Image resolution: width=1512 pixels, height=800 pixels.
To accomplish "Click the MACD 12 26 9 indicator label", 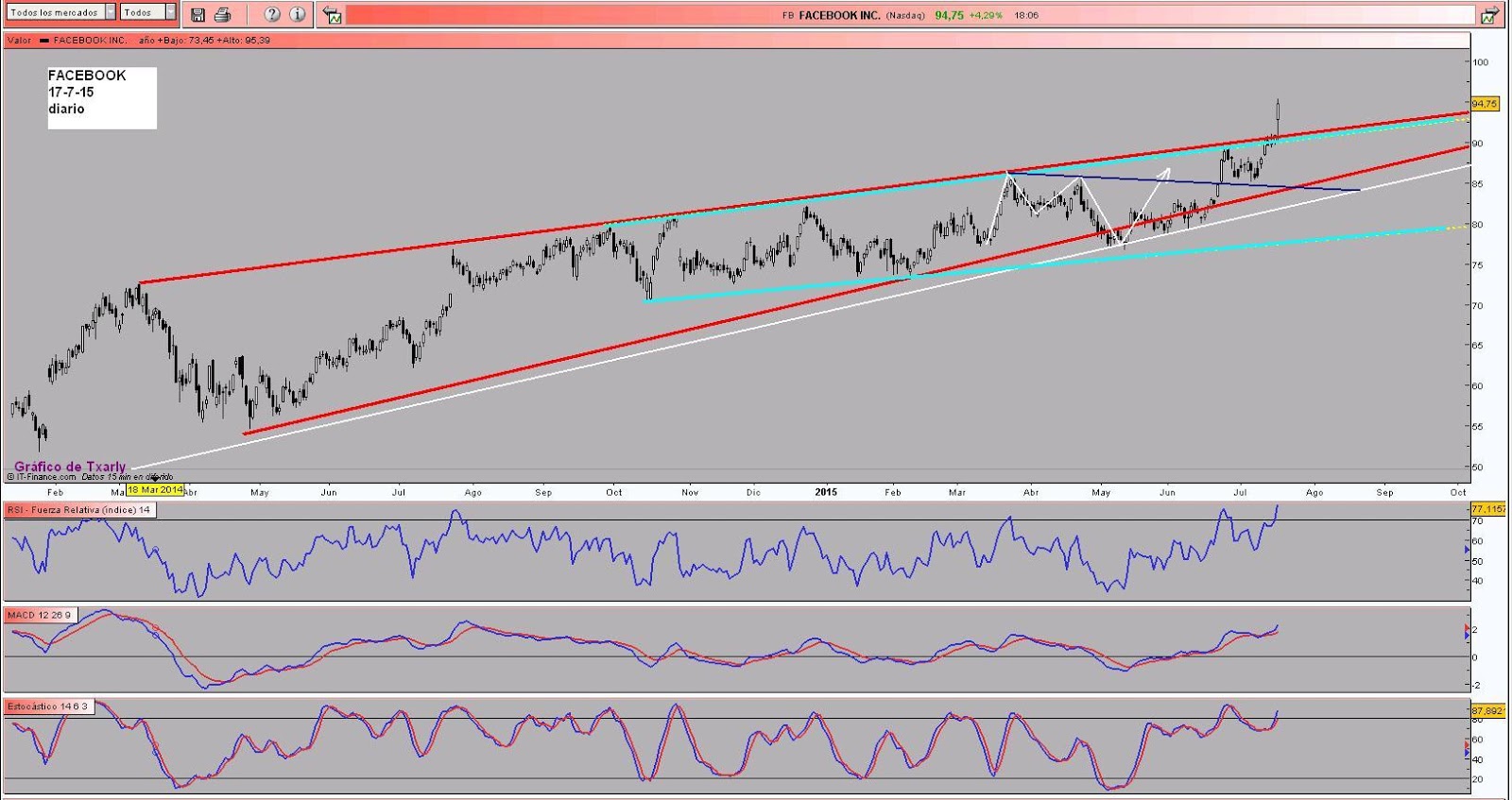I will [39, 615].
